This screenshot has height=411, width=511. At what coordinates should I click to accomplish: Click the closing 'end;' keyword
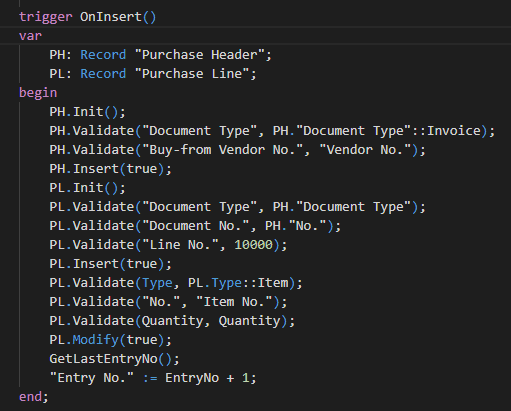(34, 397)
